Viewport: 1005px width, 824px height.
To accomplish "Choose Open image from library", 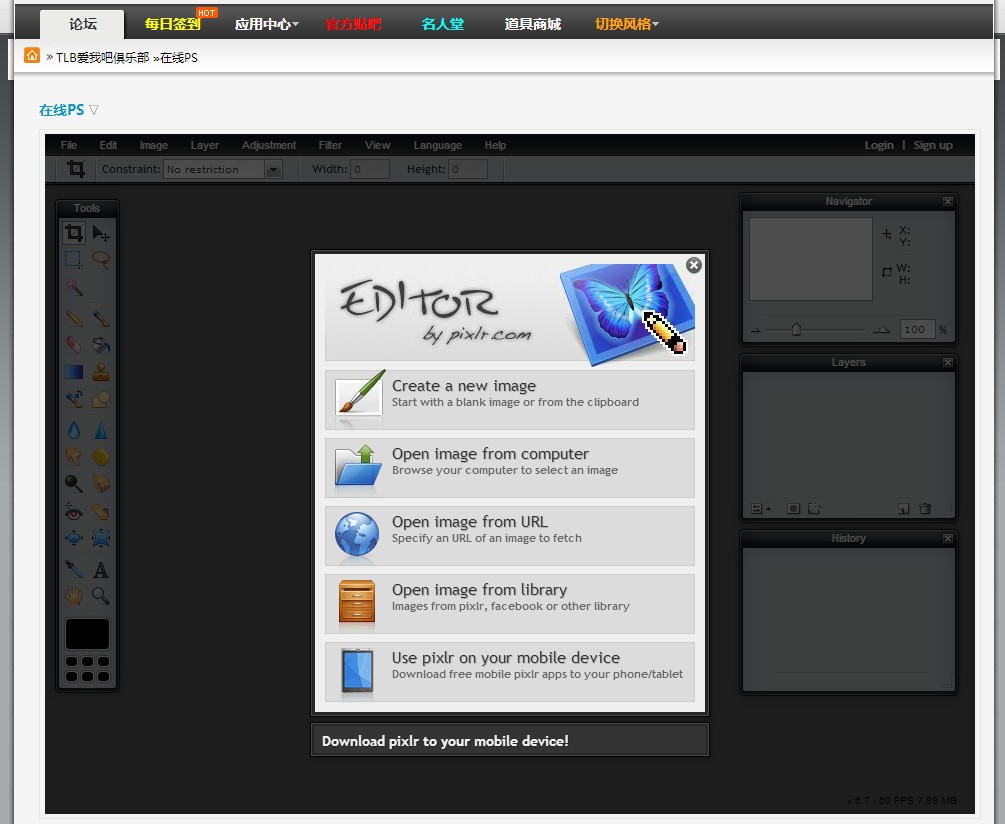I will tap(510, 604).
